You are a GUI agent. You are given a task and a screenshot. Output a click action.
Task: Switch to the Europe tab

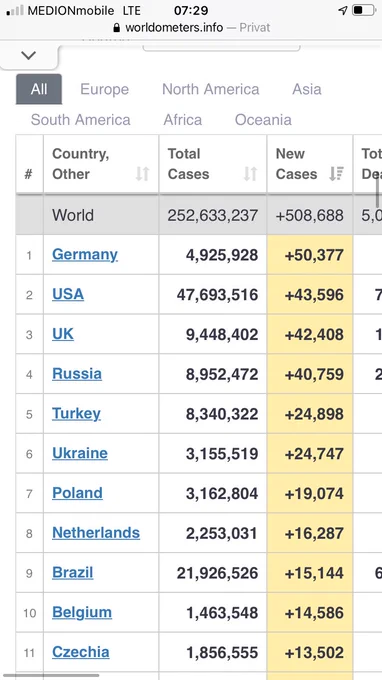(104, 89)
